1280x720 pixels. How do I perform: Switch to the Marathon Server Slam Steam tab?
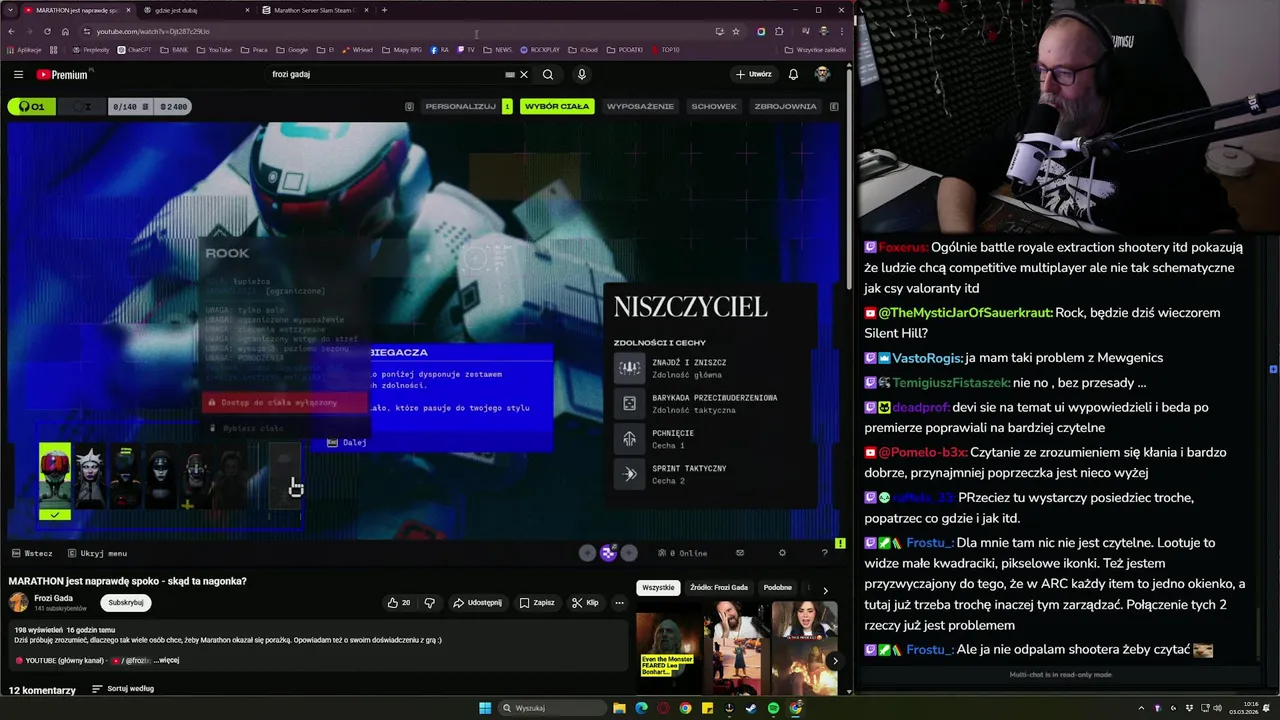[x=314, y=10]
